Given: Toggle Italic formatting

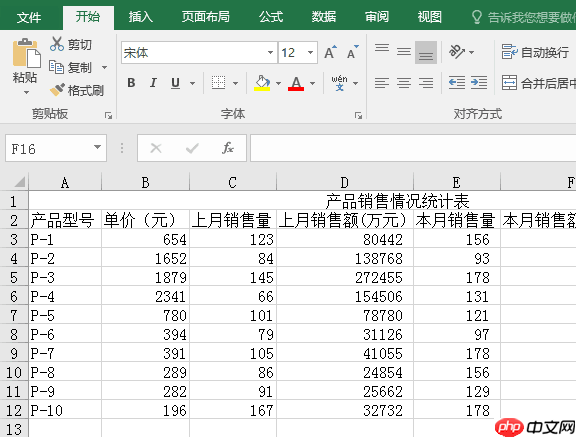Looking at the screenshot, I should (153, 83).
